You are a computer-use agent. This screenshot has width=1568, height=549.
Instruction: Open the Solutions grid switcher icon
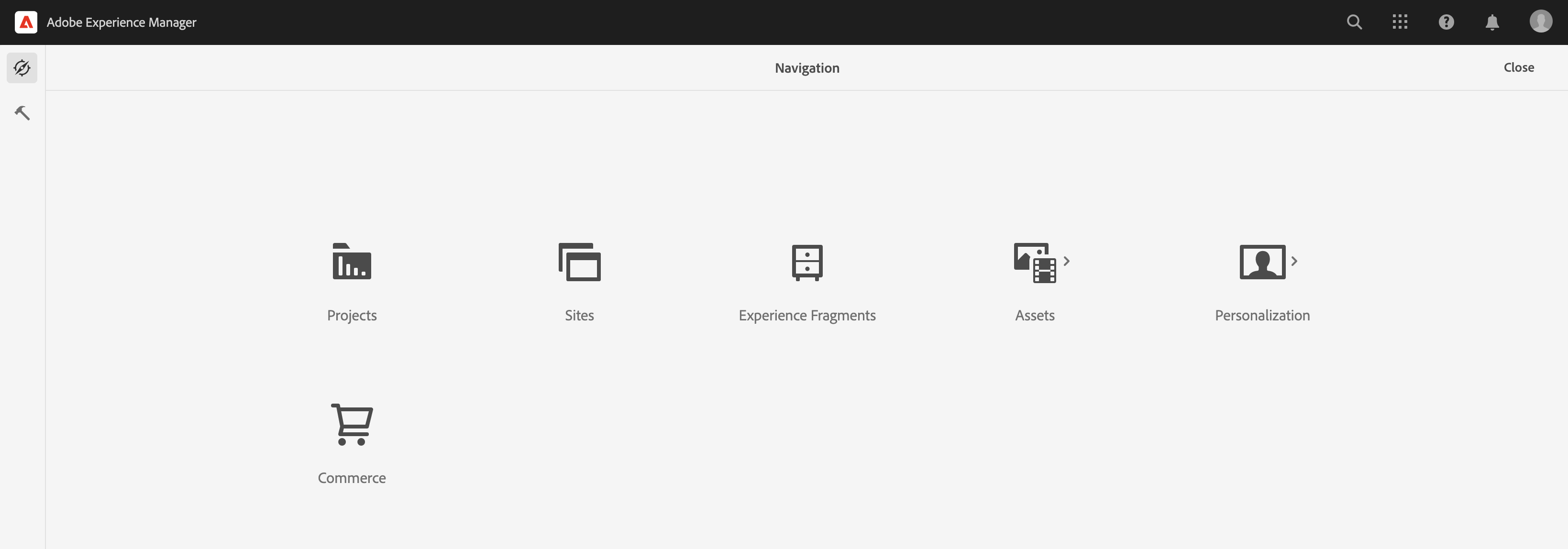pyautogui.click(x=1400, y=22)
